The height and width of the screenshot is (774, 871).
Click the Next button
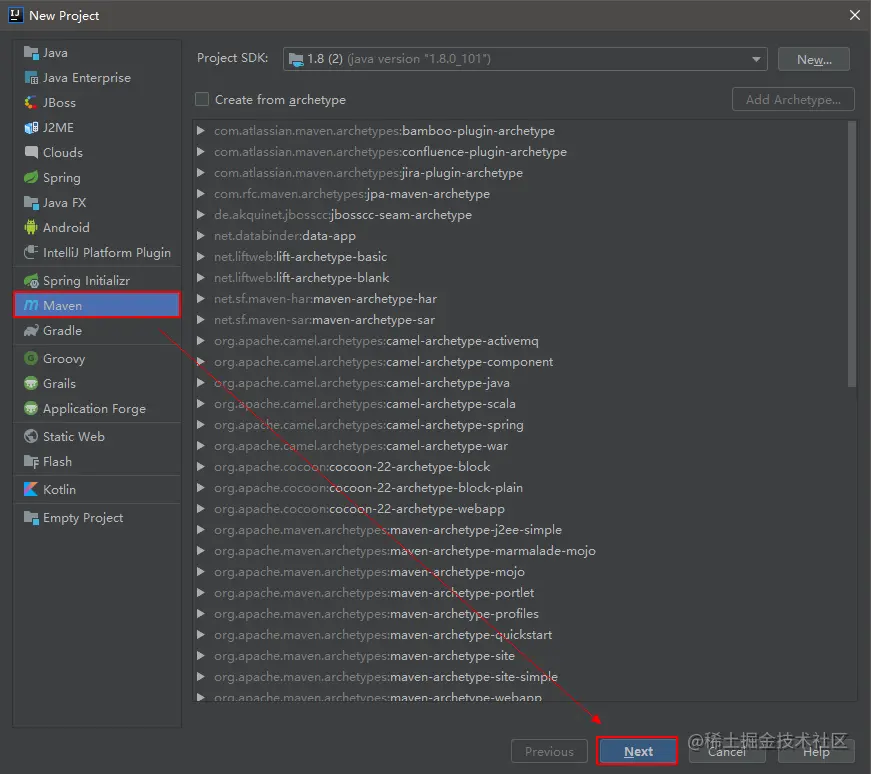(637, 751)
